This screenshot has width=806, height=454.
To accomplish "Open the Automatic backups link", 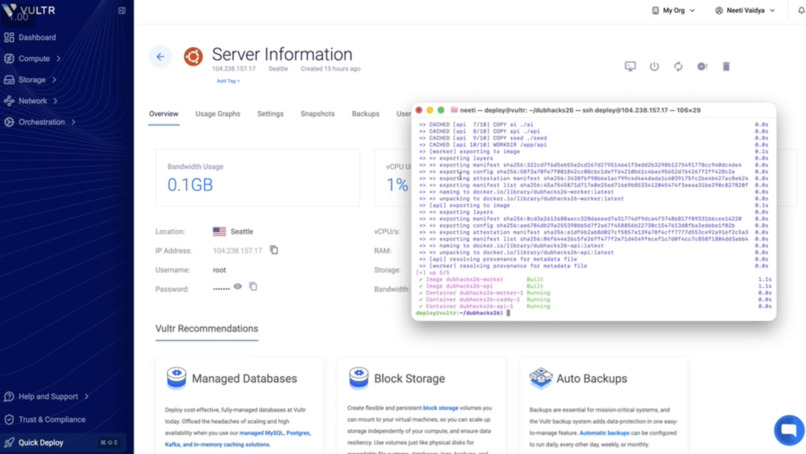I will pos(604,433).
